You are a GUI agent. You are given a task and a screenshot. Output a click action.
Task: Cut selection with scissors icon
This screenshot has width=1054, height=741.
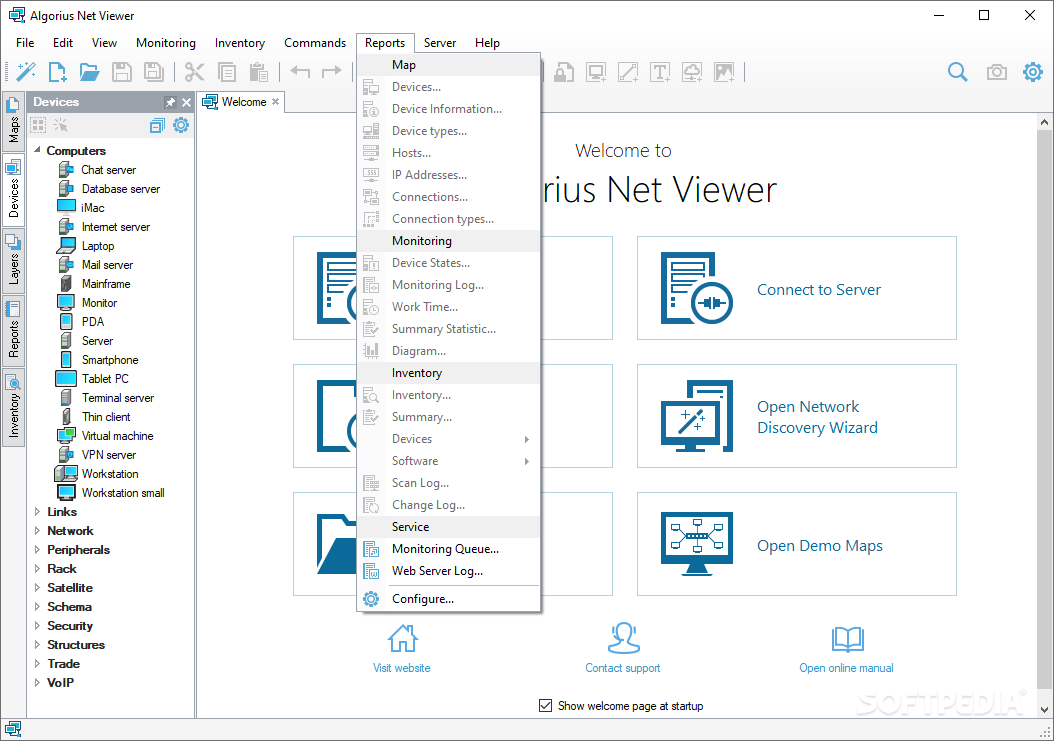[x=194, y=72]
